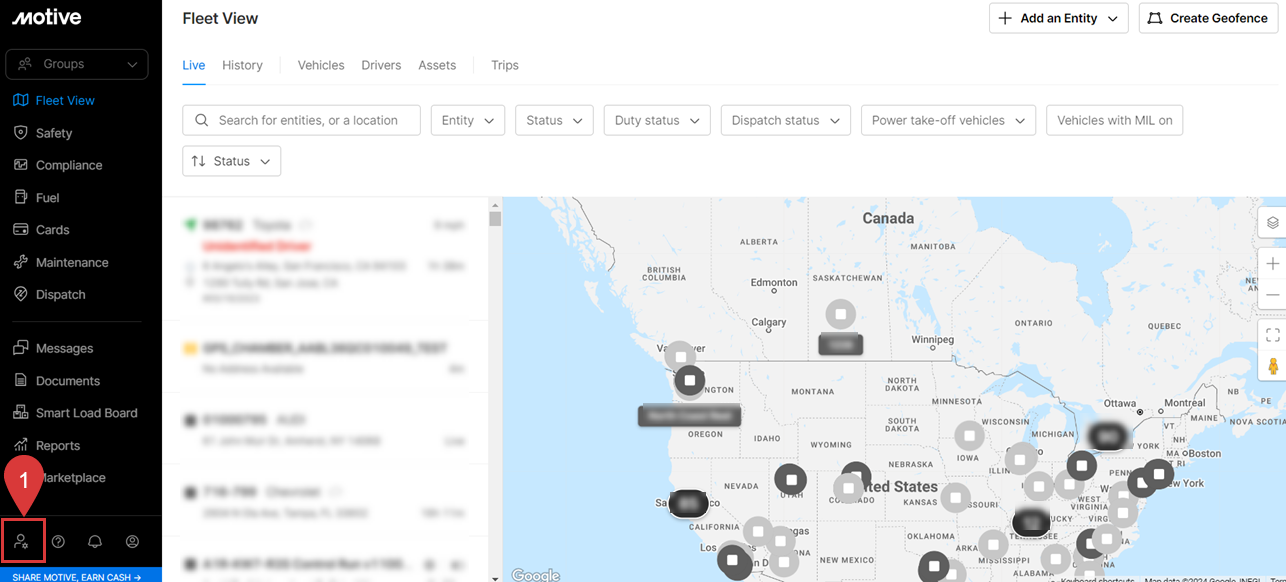1286x582 pixels.
Task: Click the Fuel pump icon
Action: [x=20, y=197]
